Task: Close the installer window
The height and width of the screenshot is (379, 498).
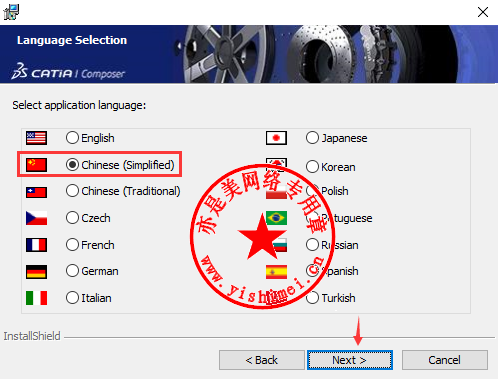Action: [483, 12]
